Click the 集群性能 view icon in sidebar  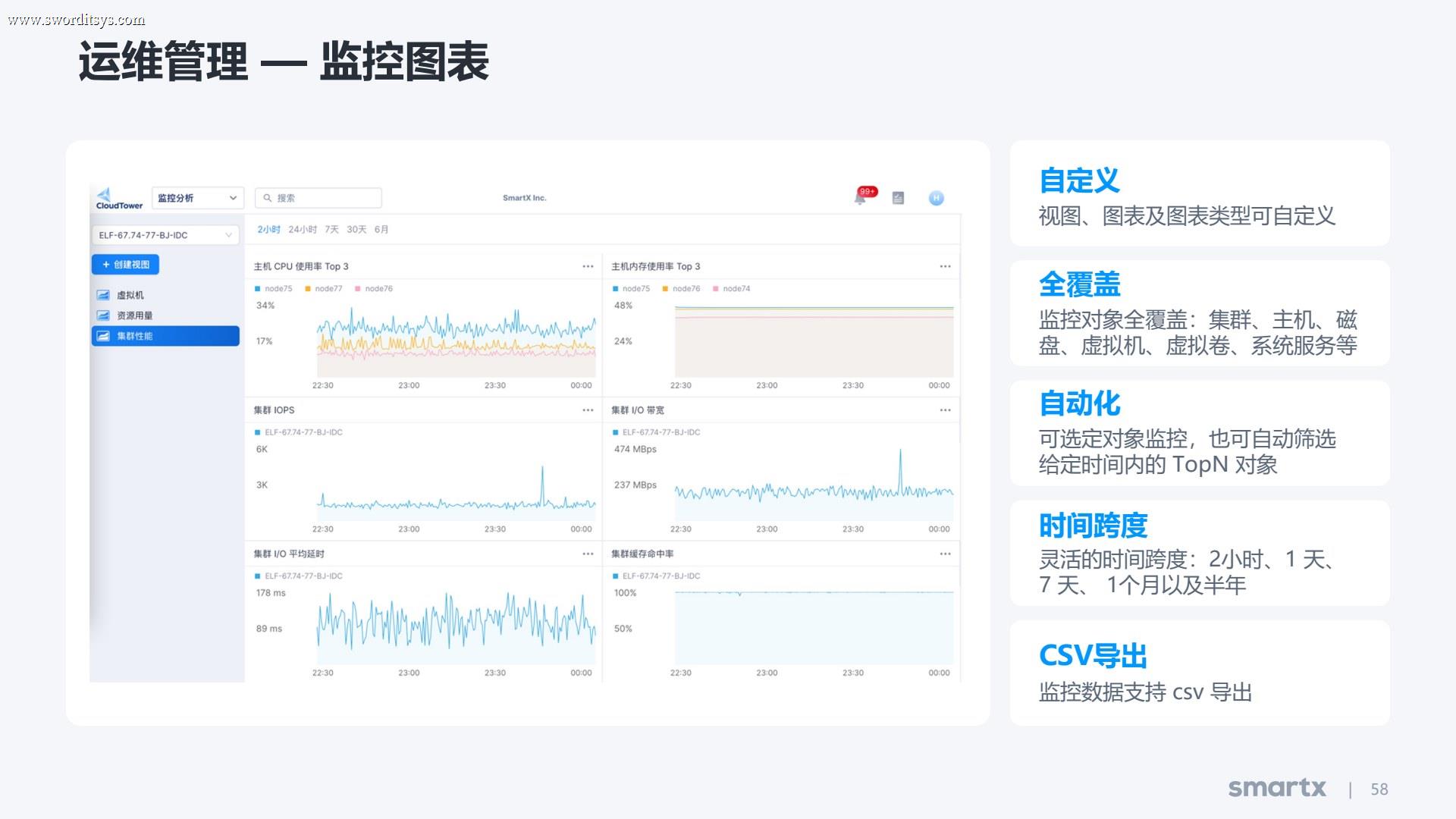coord(103,336)
